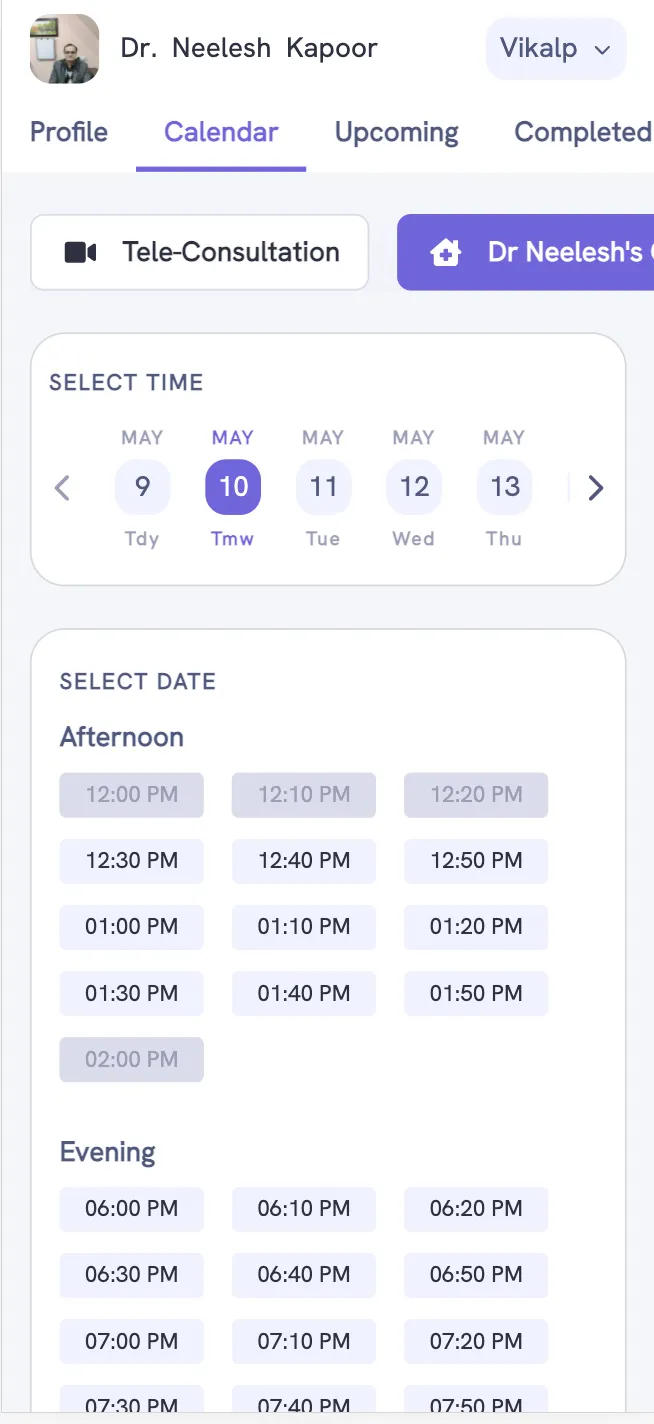Viewport: 654px width, 1424px height.
Task: Select May 13 Thursday date
Action: pyautogui.click(x=504, y=487)
